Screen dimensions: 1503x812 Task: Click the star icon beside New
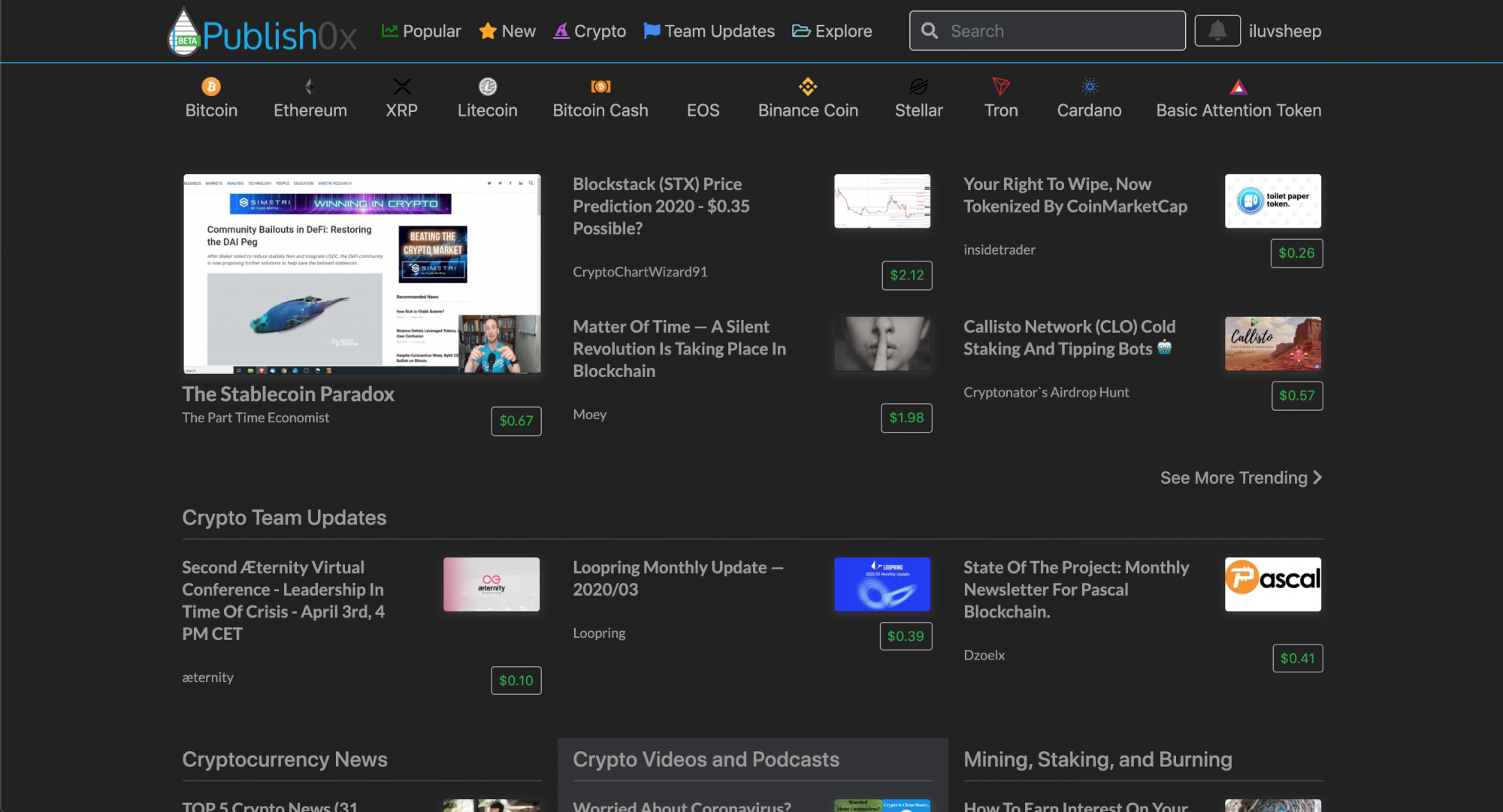pyautogui.click(x=488, y=31)
